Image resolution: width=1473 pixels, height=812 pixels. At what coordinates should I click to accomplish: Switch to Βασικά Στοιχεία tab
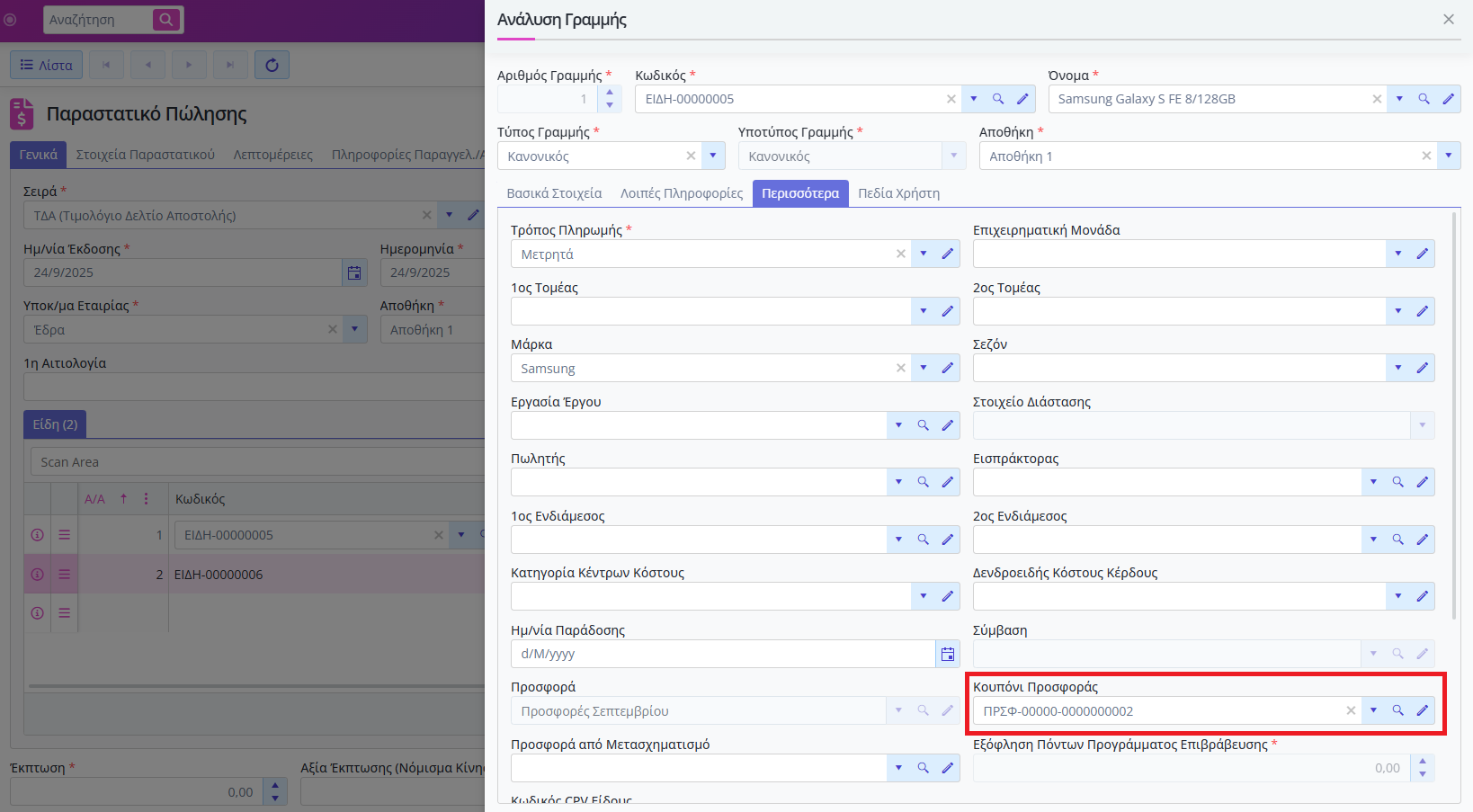click(x=554, y=193)
